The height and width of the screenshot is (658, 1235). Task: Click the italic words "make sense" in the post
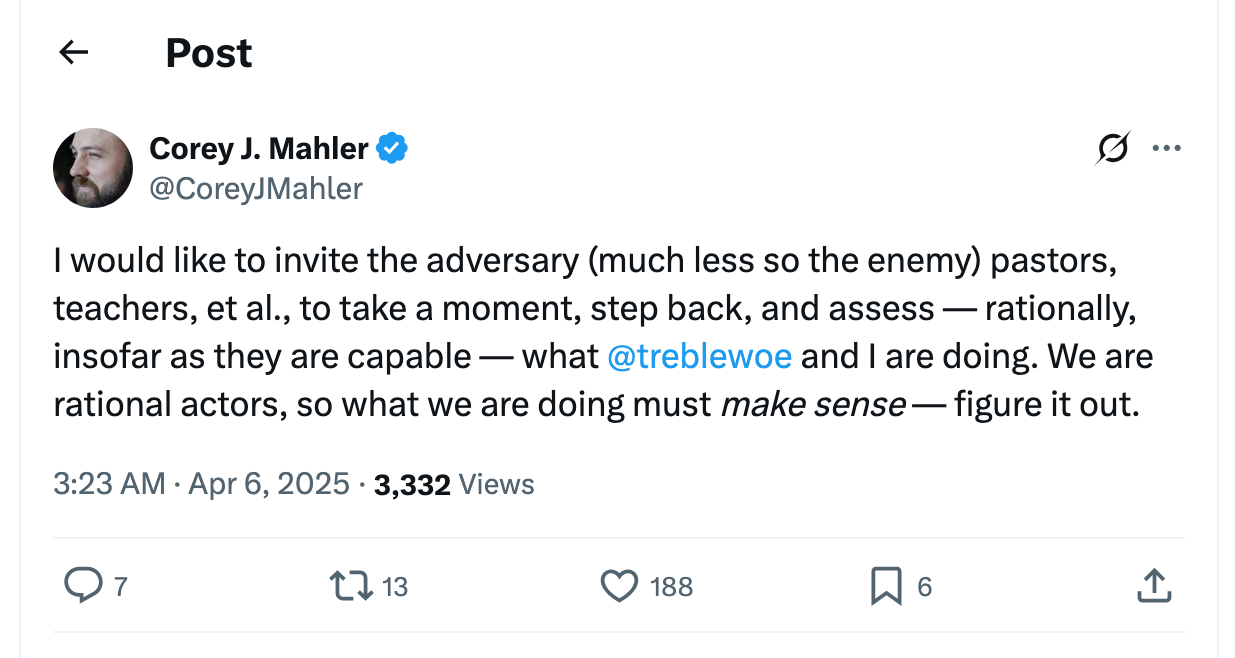tap(812, 405)
